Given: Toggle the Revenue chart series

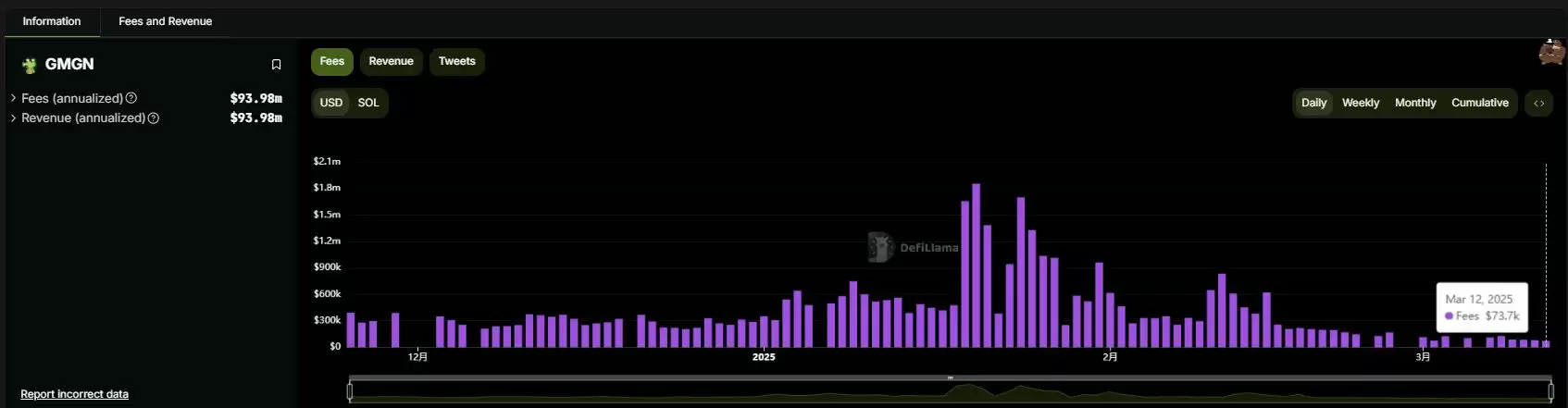Looking at the screenshot, I should point(391,61).
